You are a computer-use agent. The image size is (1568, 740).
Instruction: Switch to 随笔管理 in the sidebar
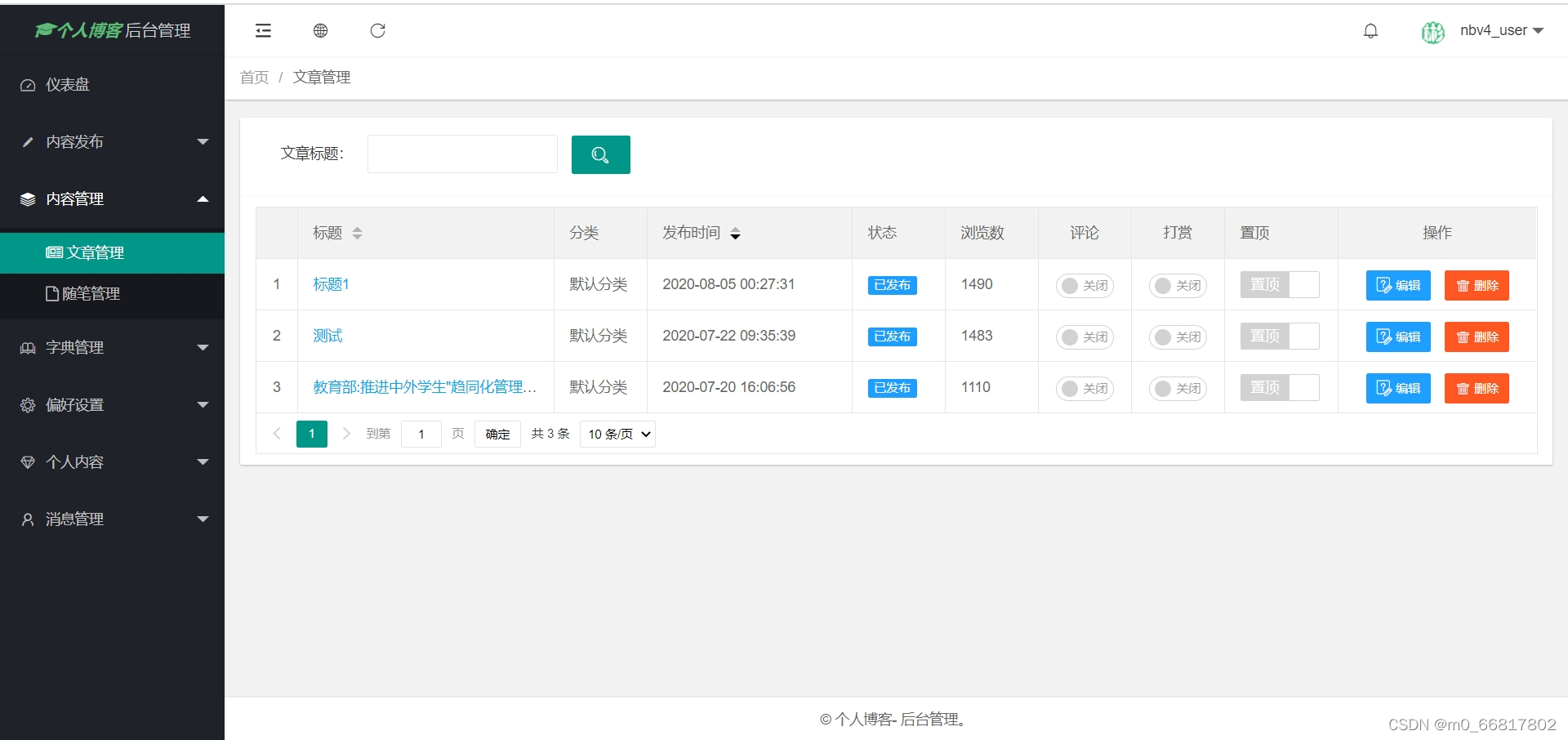85,294
